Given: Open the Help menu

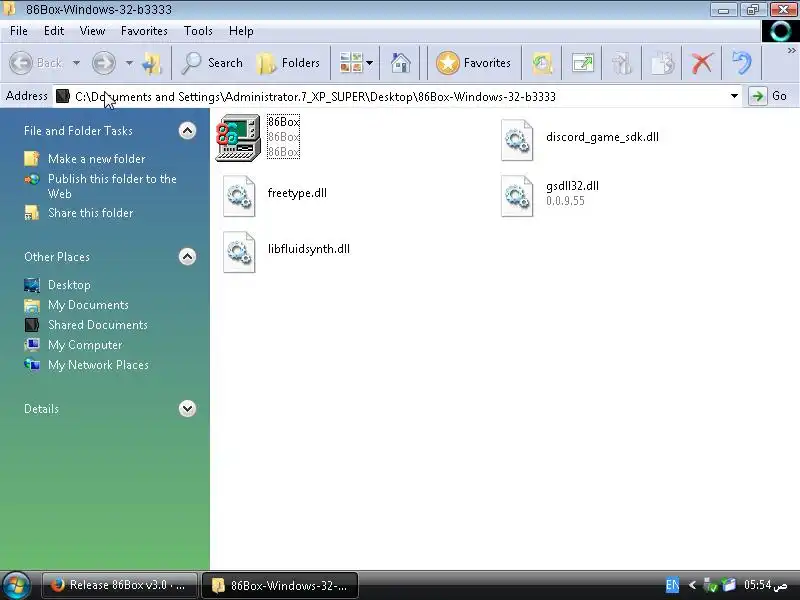Looking at the screenshot, I should coord(241,31).
